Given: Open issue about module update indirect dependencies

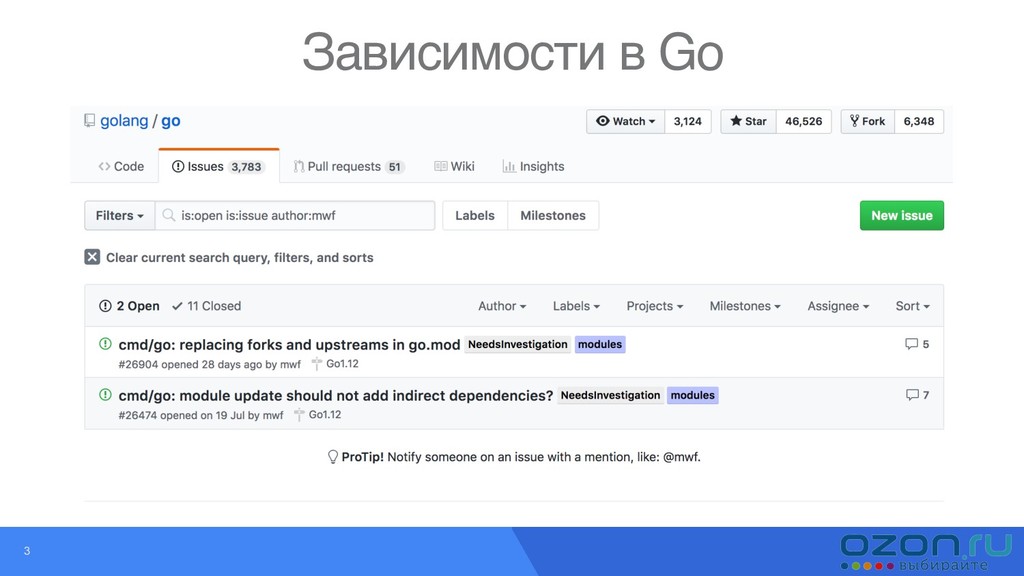Looking at the screenshot, I should click(x=336, y=395).
